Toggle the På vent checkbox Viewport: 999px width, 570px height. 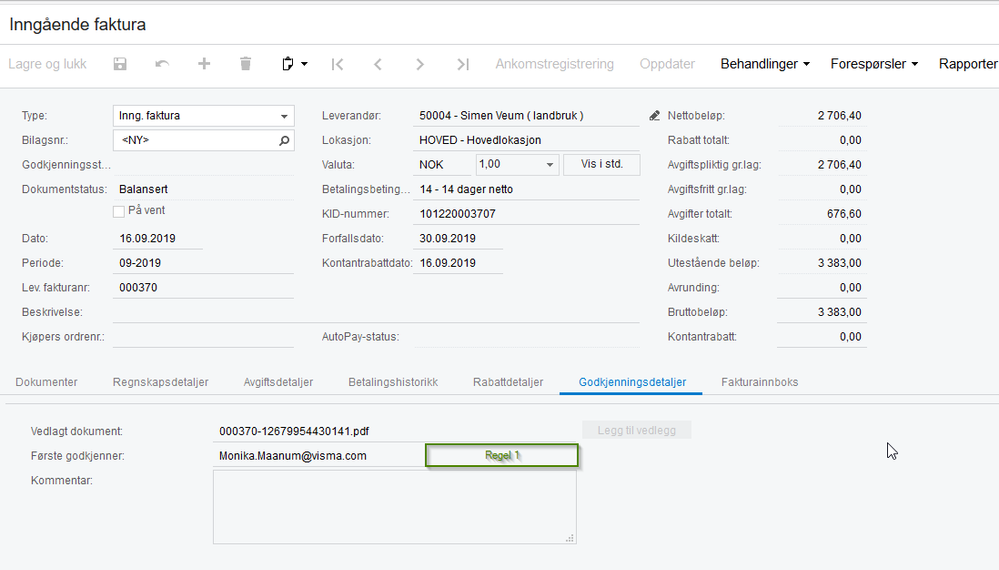119,211
